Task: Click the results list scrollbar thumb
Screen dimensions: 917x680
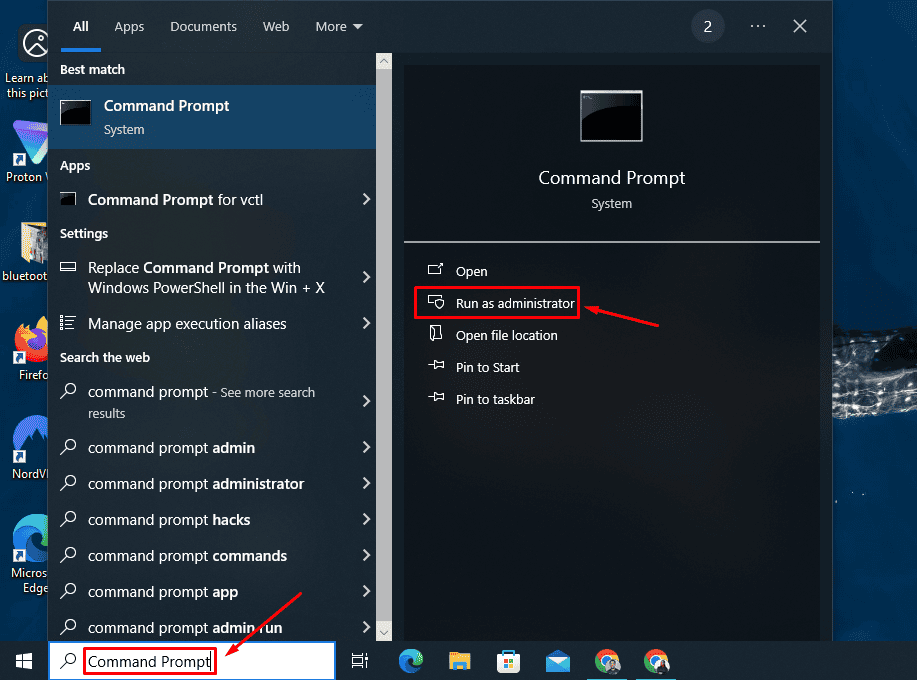Action: pyautogui.click(x=384, y=346)
